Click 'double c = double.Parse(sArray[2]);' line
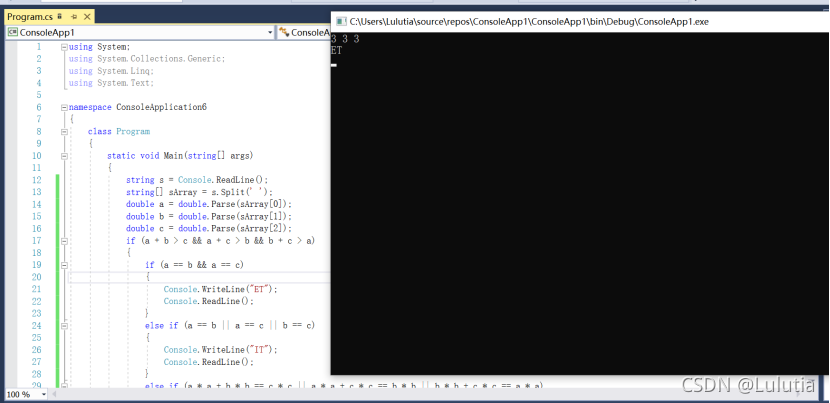 [x=209, y=228]
